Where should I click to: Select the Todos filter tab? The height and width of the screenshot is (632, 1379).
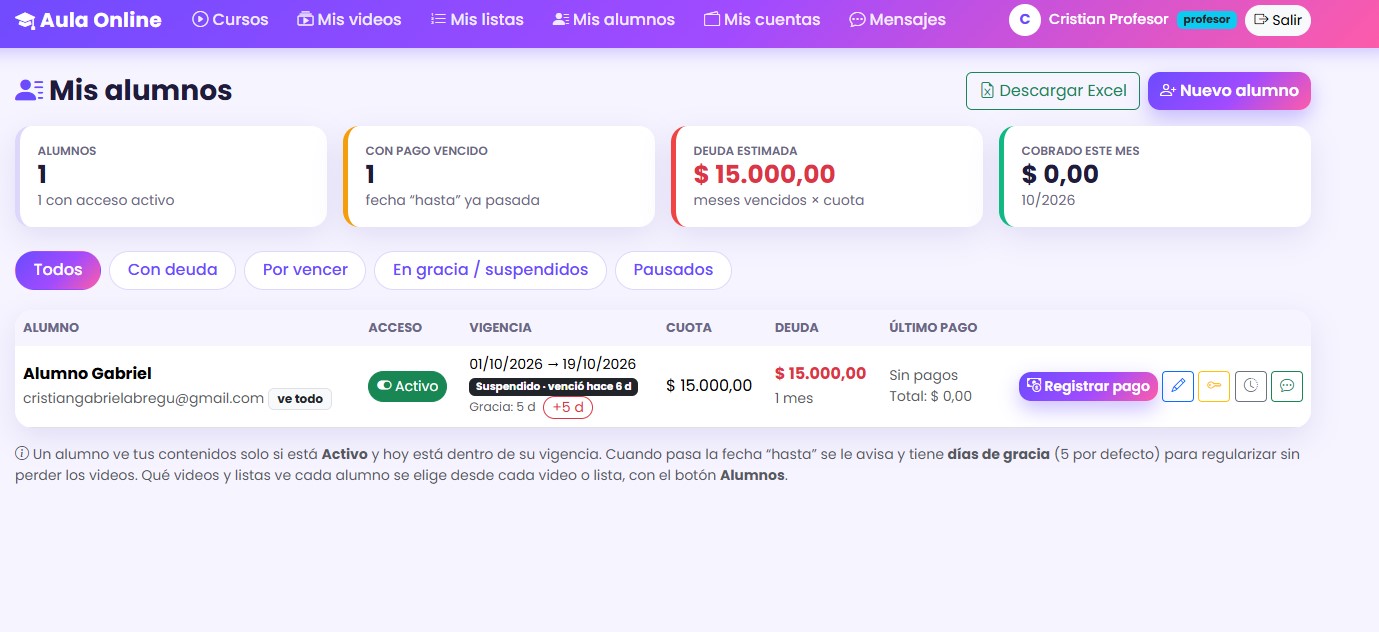[58, 270]
